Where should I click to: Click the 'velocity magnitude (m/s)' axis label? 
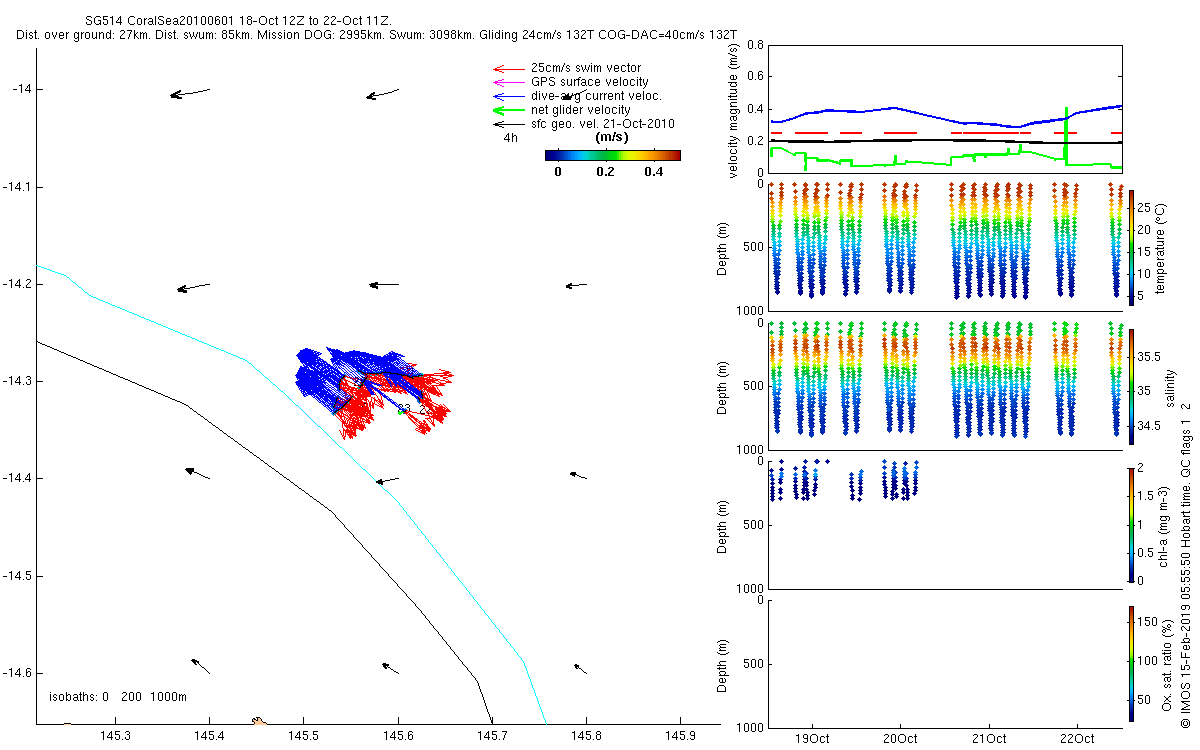coord(734,110)
